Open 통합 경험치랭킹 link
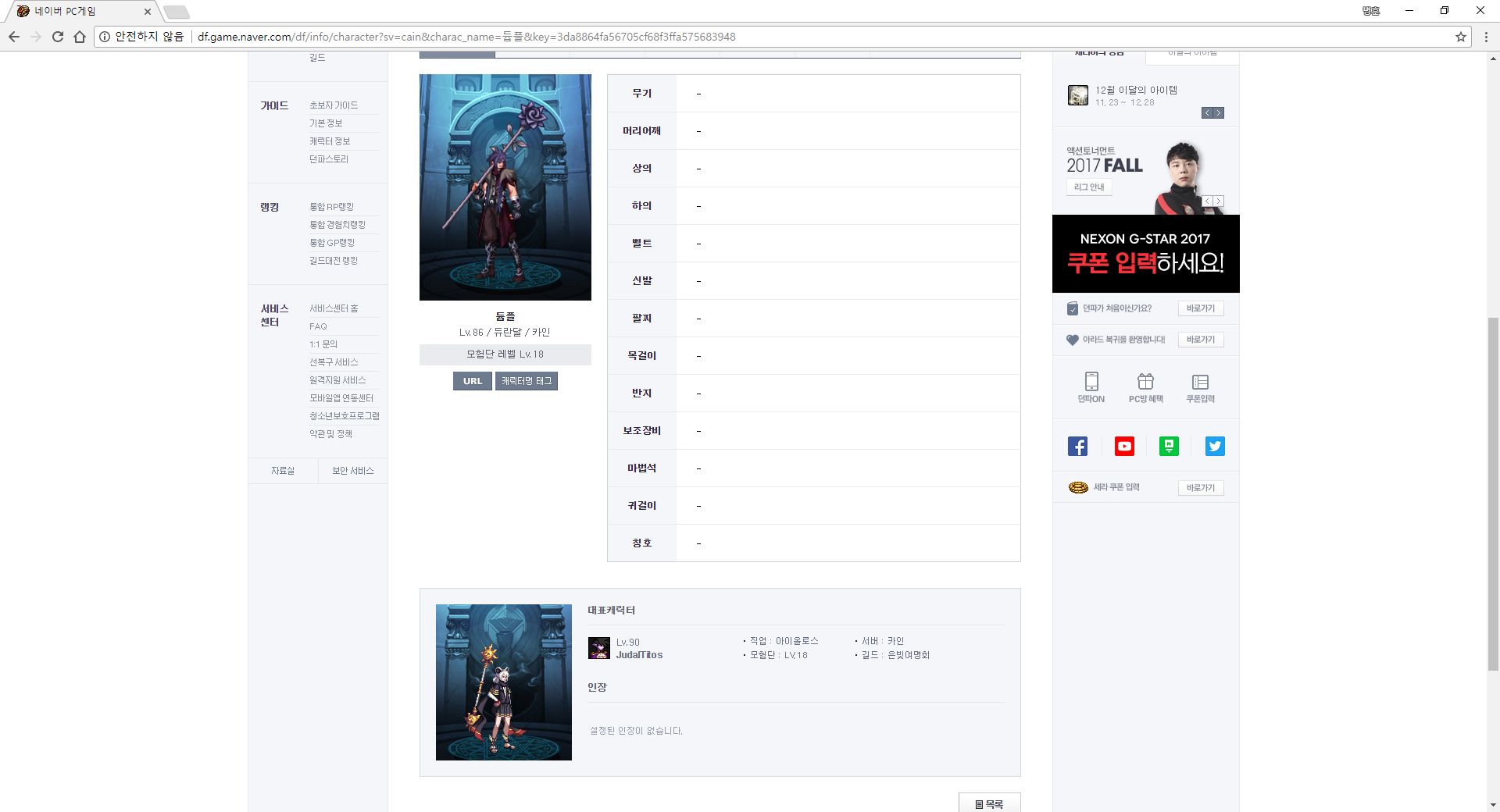1500x812 pixels. coord(337,225)
